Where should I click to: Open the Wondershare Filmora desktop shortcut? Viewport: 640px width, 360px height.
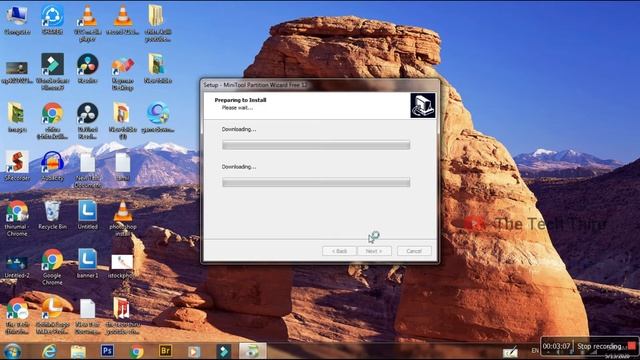point(52,71)
